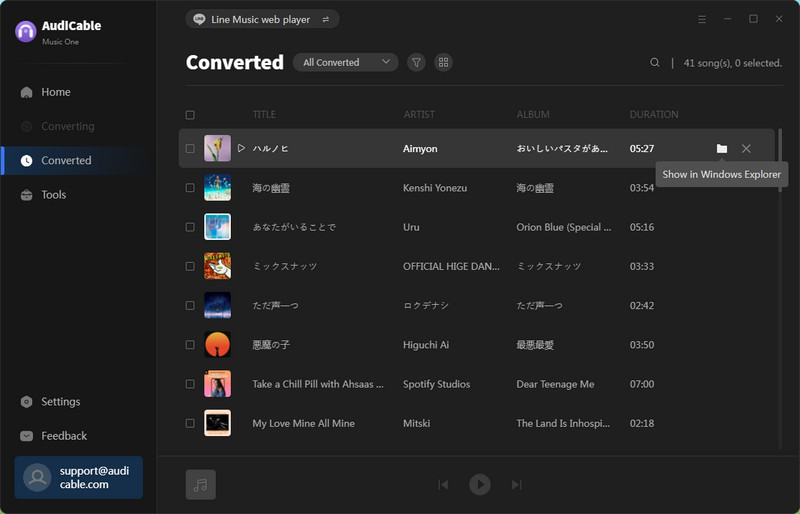This screenshot has height=514, width=800.
Task: Check the box for My Love Mine All Mine
Action: point(190,423)
